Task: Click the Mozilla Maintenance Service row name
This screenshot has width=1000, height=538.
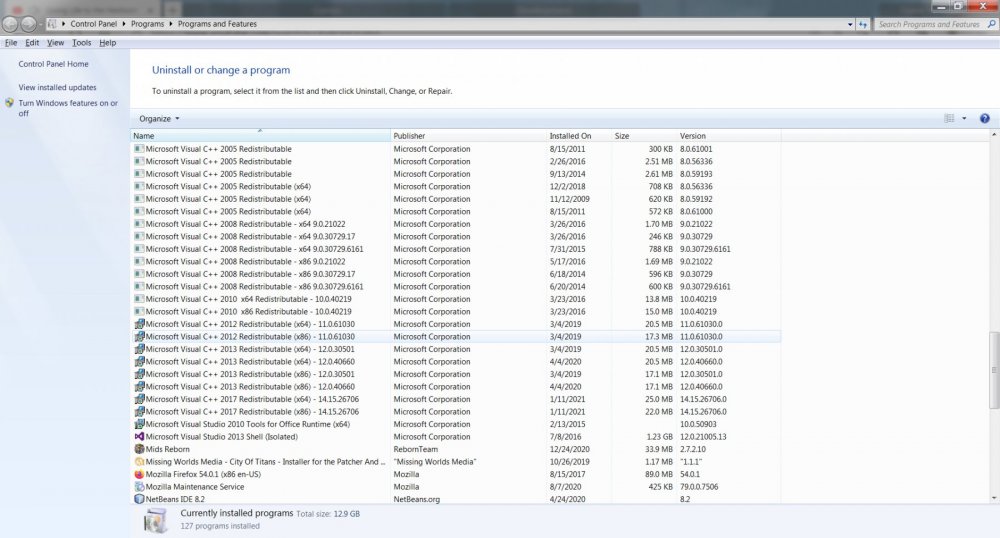Action: pos(195,486)
